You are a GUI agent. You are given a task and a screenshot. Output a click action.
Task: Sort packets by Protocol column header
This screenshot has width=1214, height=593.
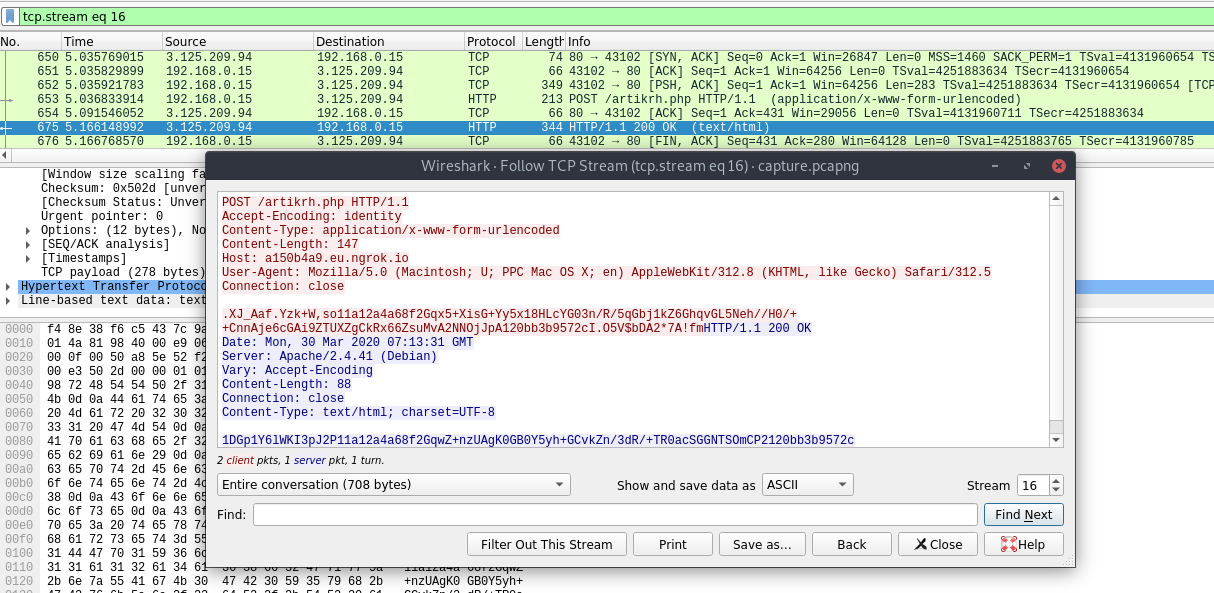[x=492, y=42]
